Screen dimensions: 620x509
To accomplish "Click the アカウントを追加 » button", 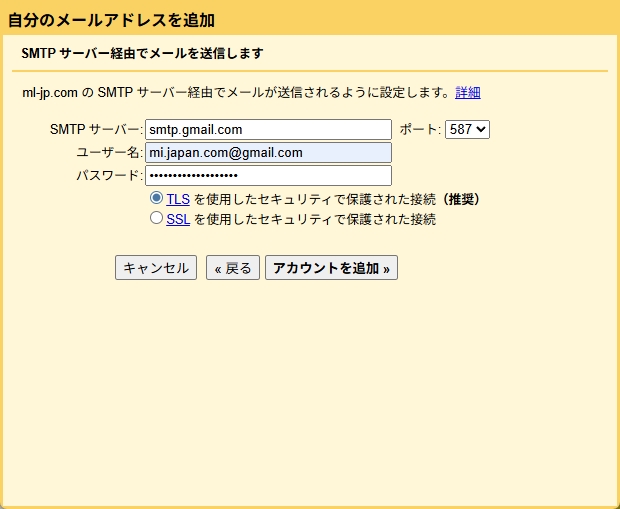I will (x=331, y=268).
